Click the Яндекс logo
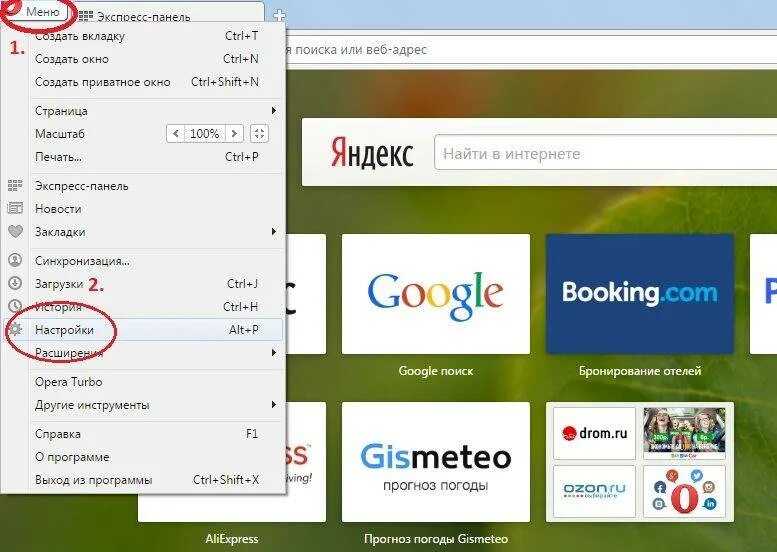777x552 pixels. point(372,153)
